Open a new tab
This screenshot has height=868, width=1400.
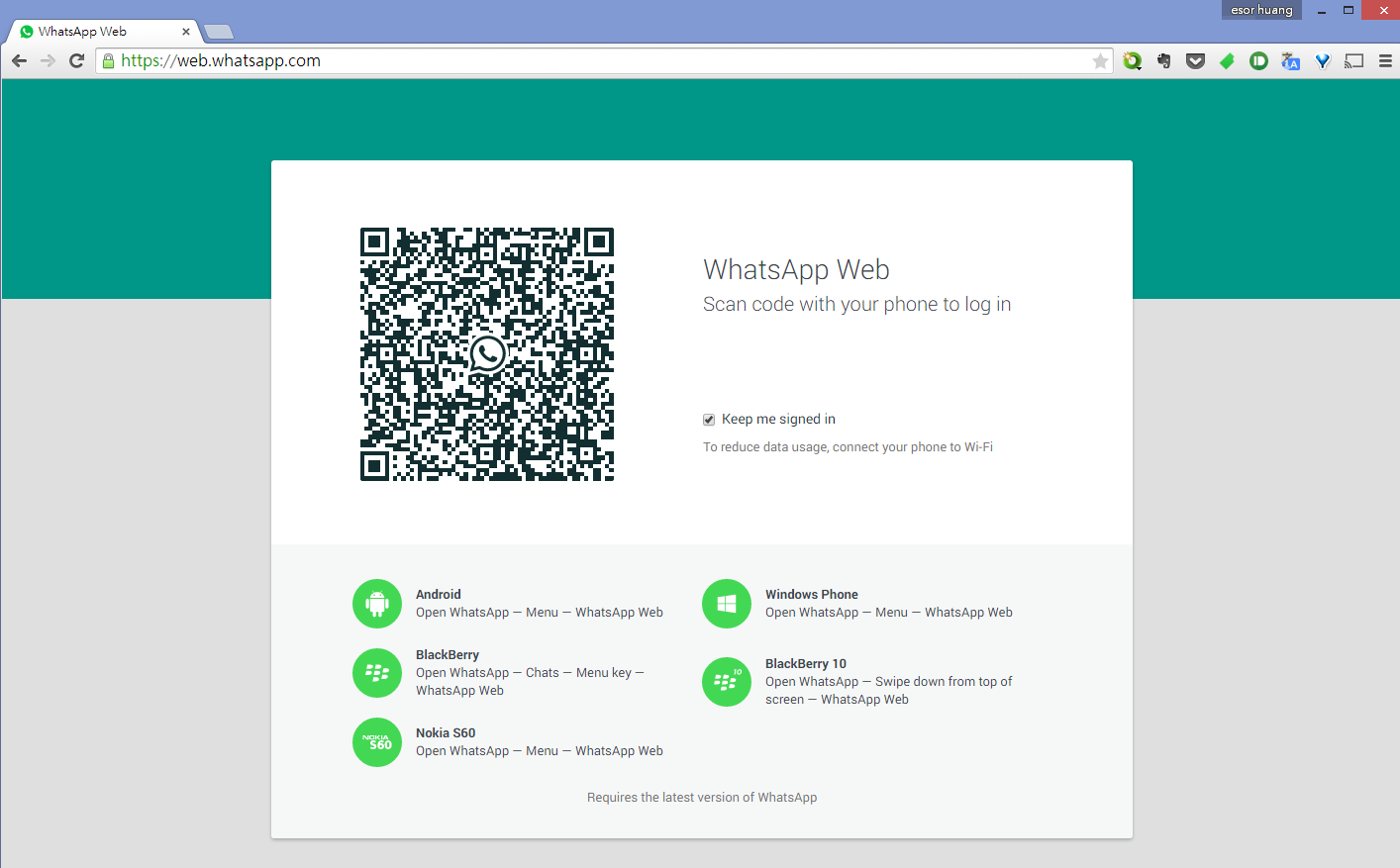click(x=218, y=32)
